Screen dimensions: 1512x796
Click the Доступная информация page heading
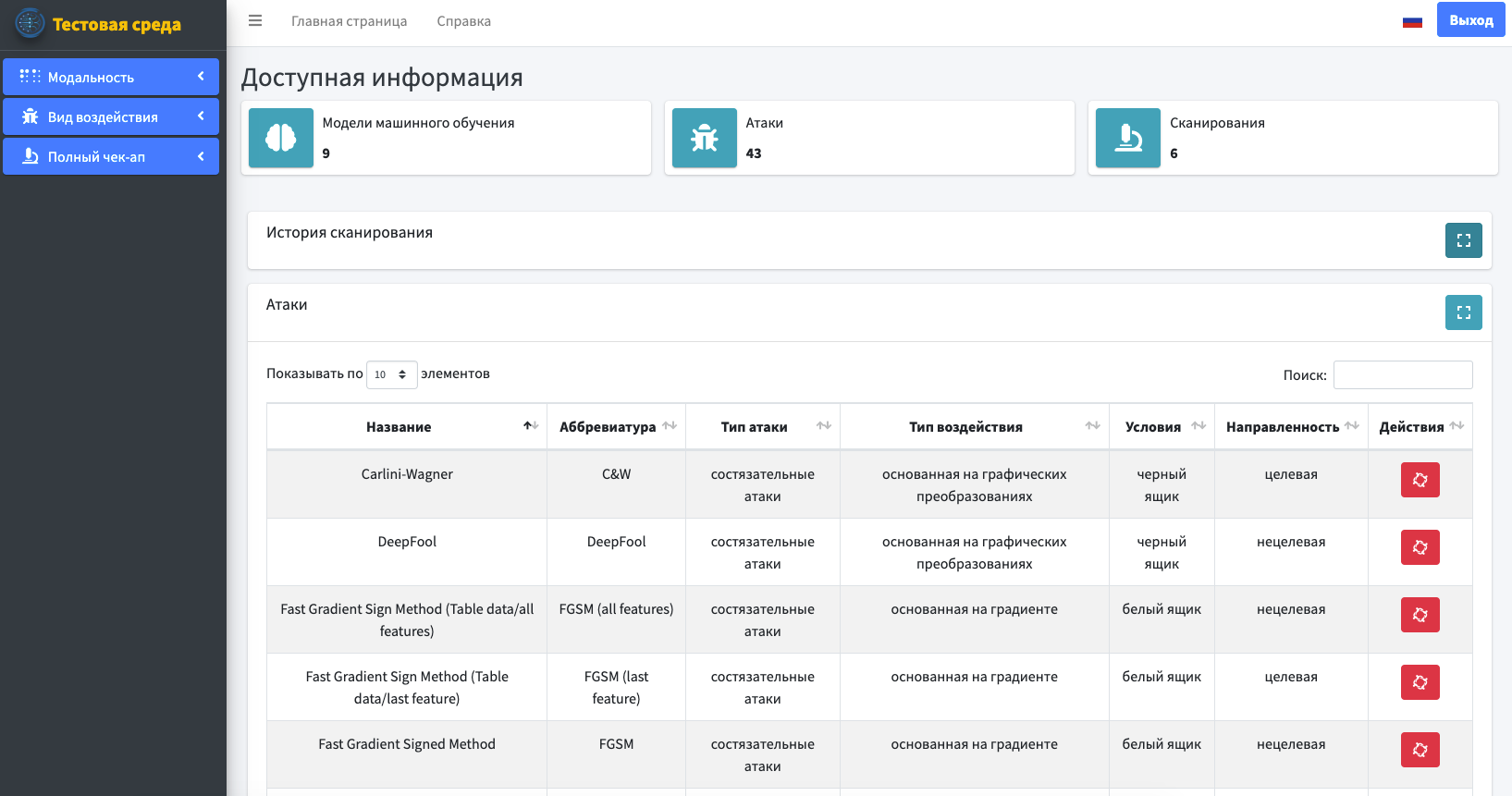click(x=382, y=78)
